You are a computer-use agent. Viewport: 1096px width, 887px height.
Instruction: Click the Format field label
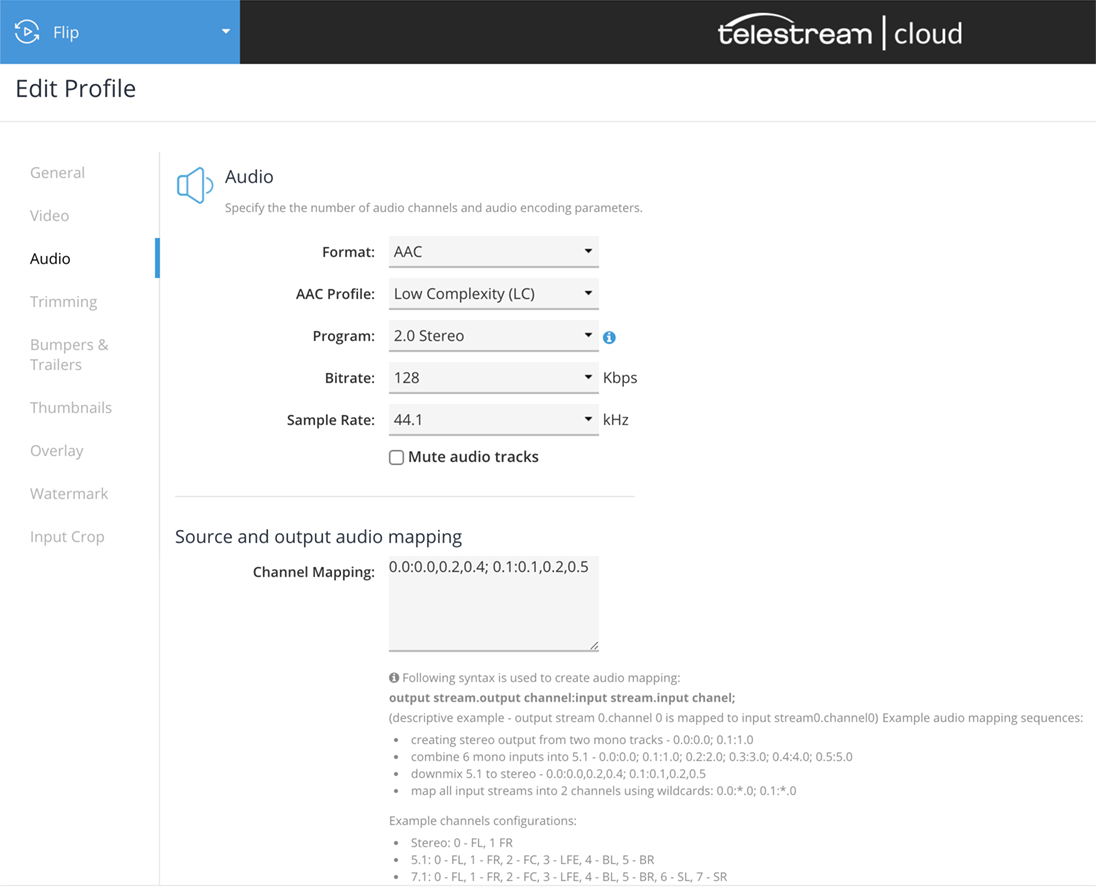(x=348, y=252)
